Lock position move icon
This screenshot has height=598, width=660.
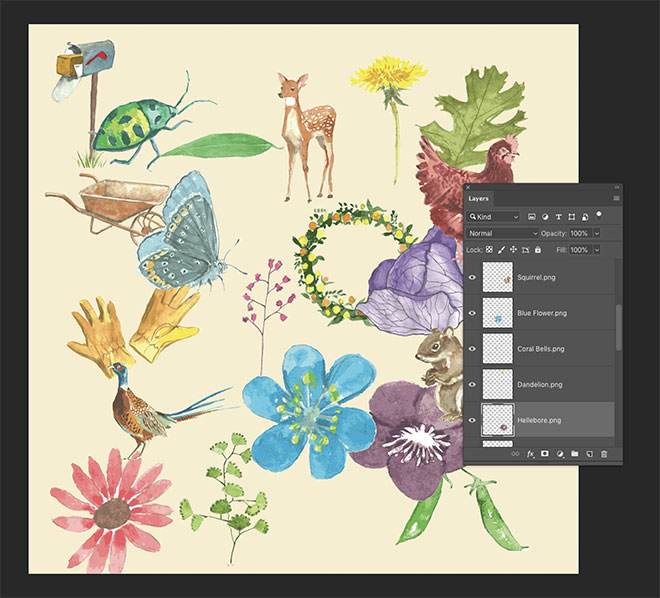(514, 250)
